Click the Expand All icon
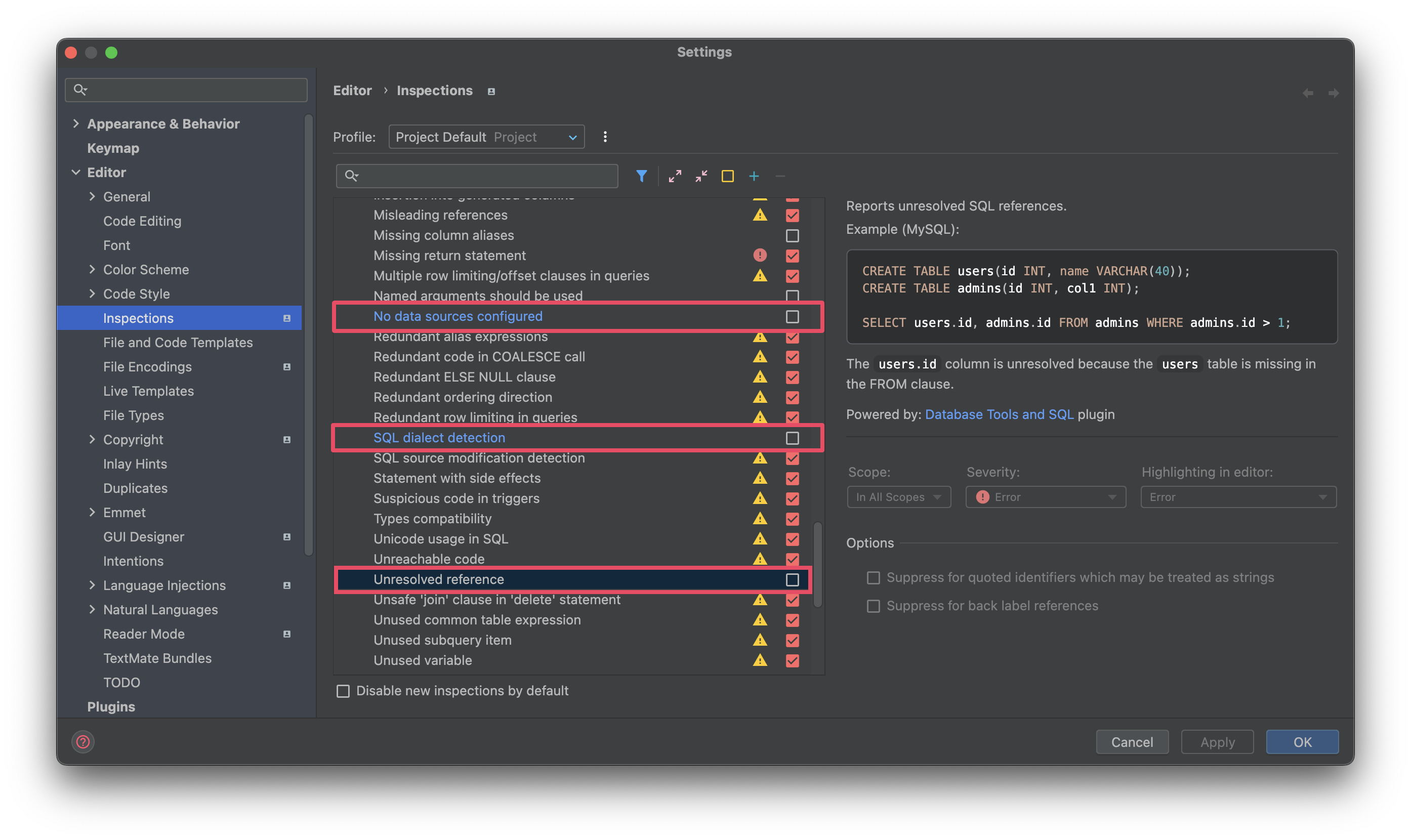This screenshot has width=1411, height=840. (675, 176)
